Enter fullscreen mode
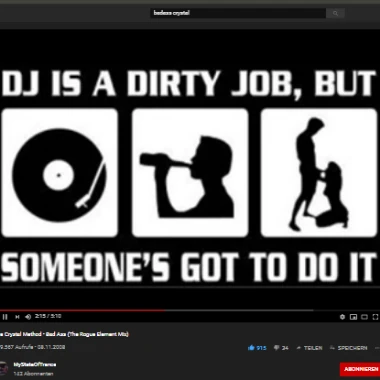This screenshot has width=380, height=380. 375,317
